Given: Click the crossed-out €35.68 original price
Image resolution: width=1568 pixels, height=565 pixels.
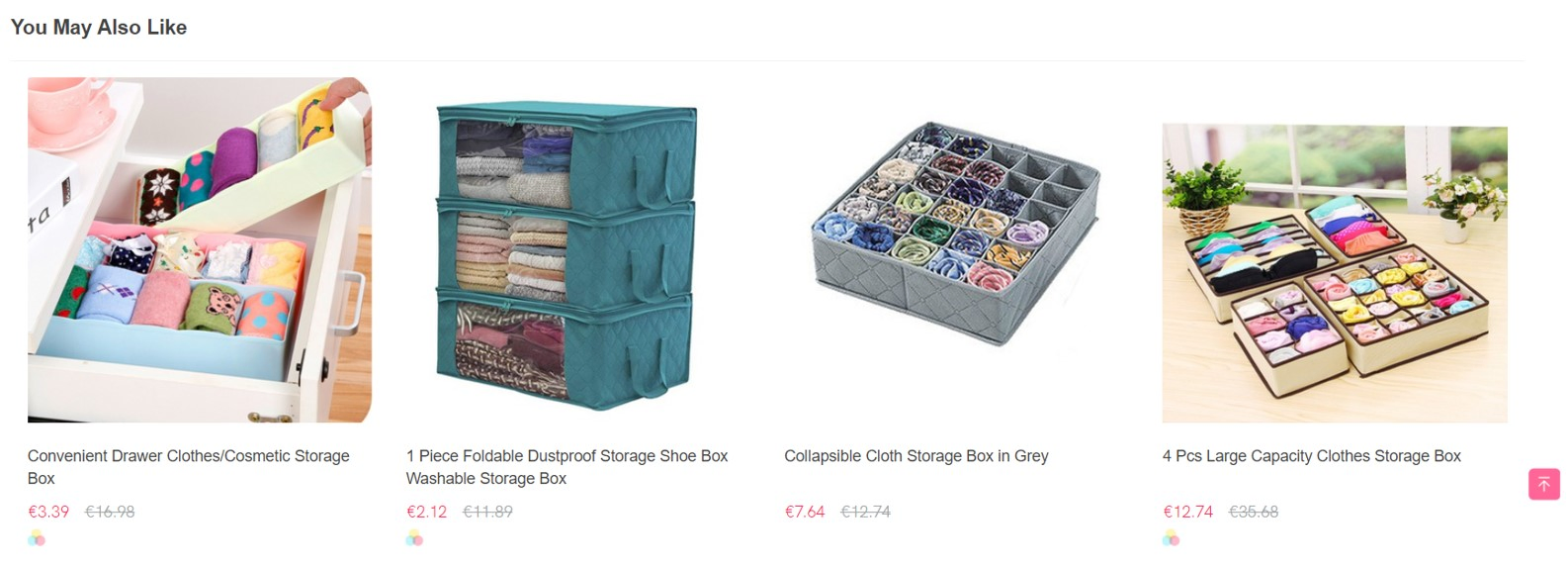Looking at the screenshot, I should [1254, 512].
